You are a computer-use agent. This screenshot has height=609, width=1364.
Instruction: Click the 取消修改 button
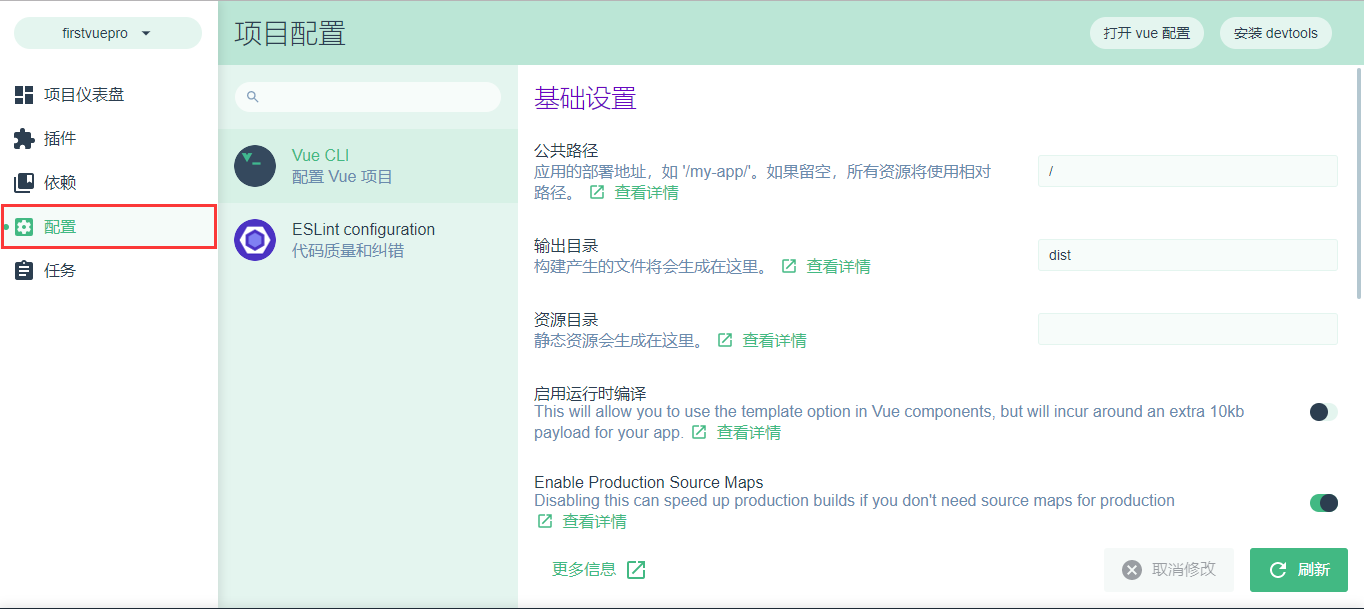point(1169,570)
